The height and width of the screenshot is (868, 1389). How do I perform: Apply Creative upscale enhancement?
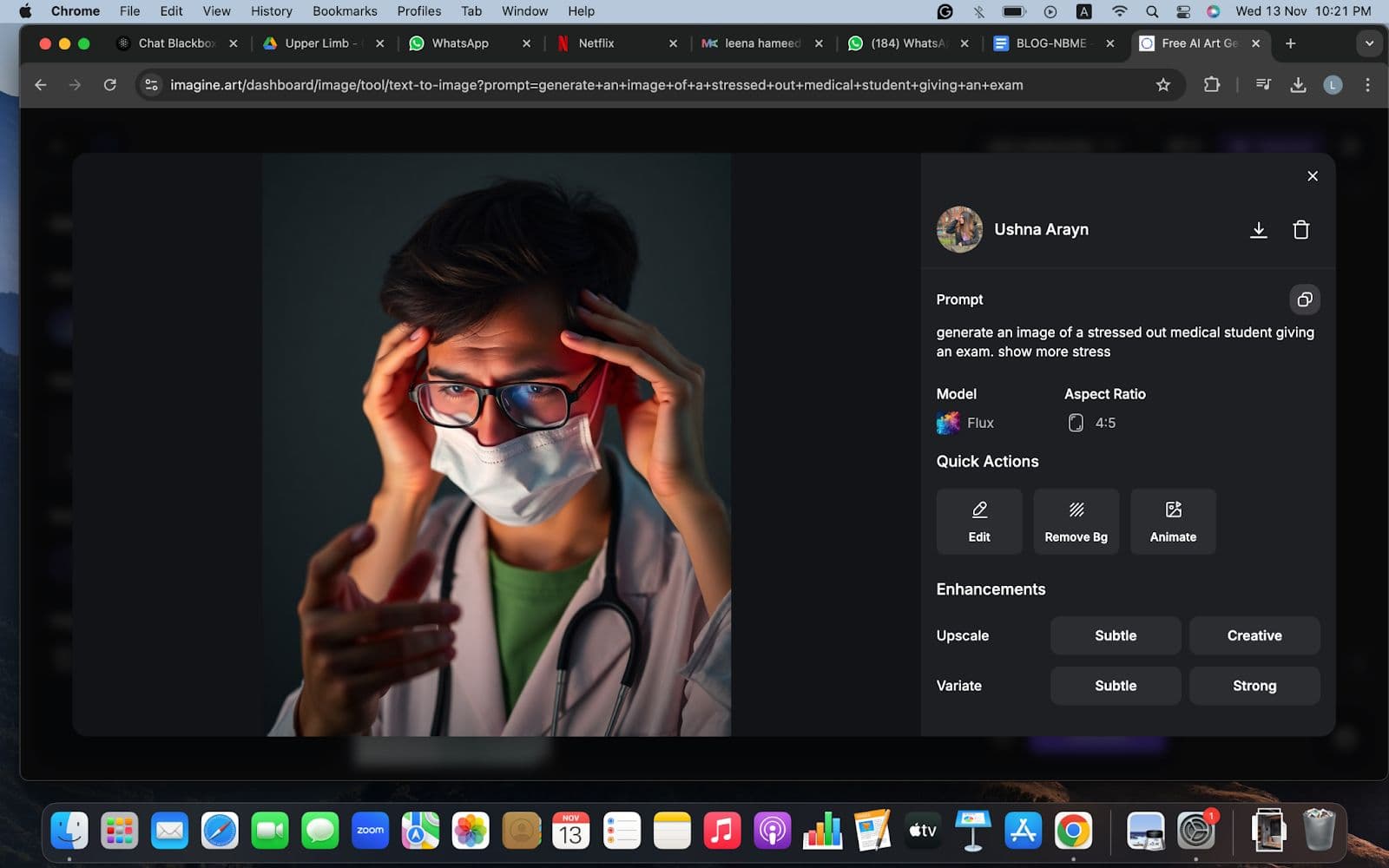1254,635
